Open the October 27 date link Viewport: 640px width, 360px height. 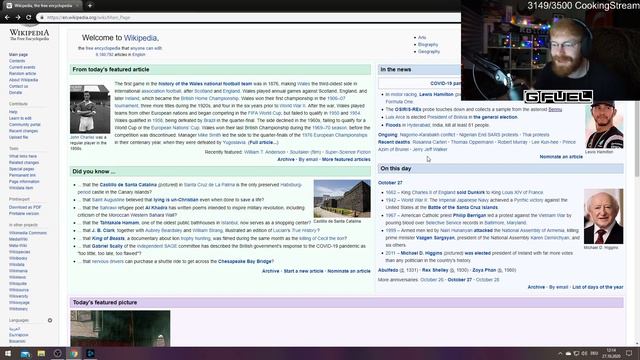[x=390, y=183]
